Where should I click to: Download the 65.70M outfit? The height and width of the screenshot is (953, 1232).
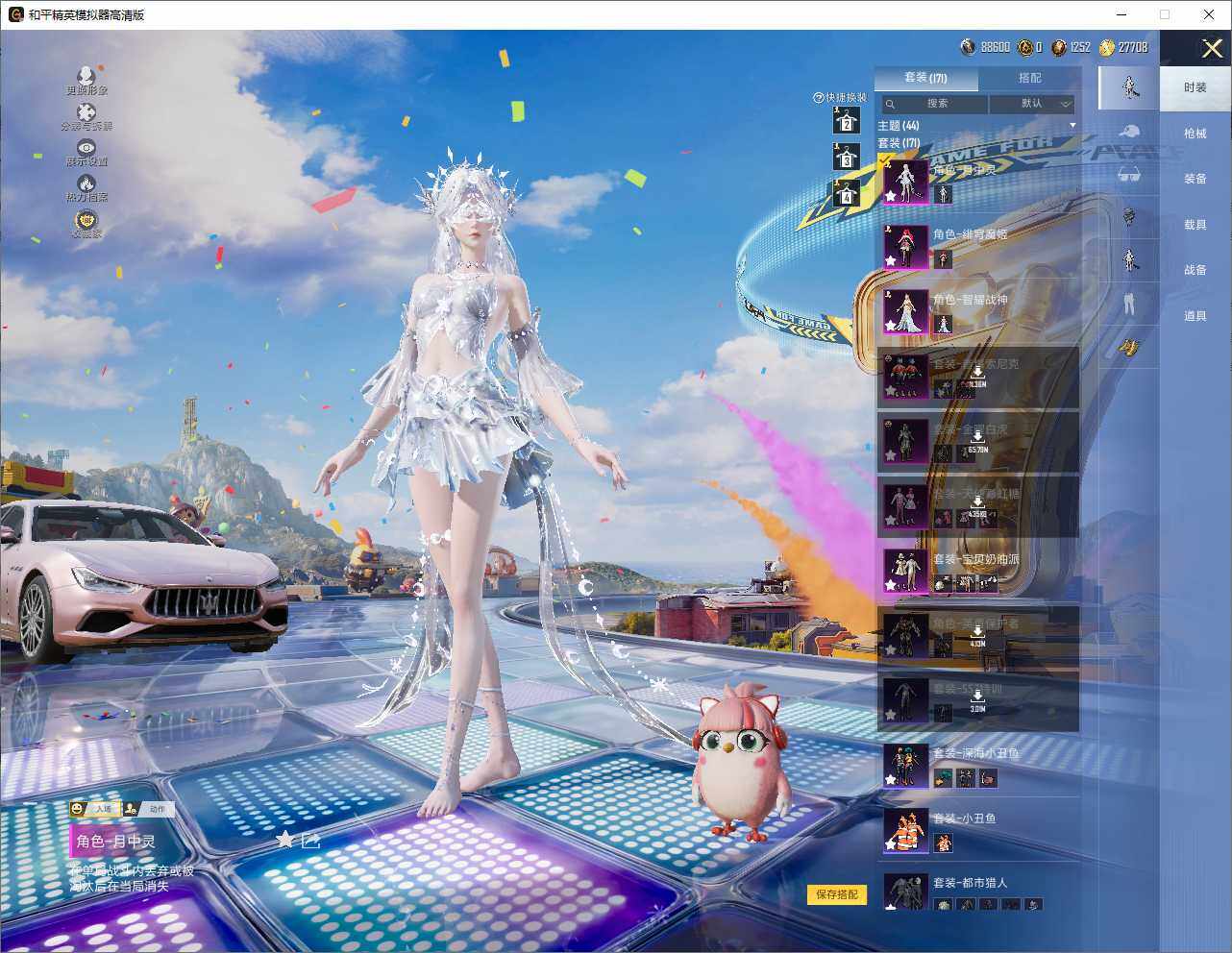pyautogui.click(x=977, y=440)
